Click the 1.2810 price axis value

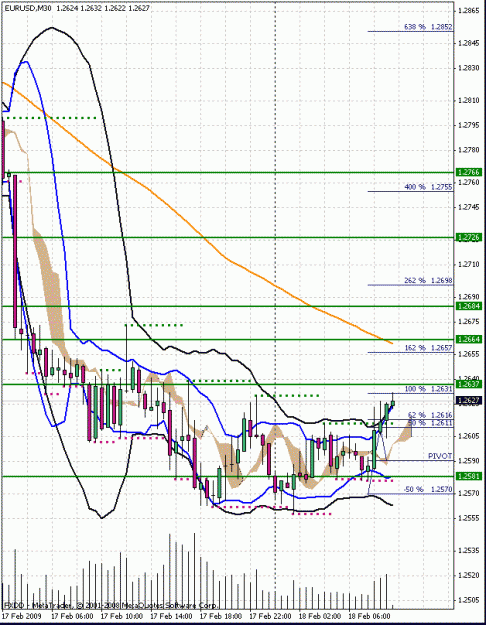point(469,100)
